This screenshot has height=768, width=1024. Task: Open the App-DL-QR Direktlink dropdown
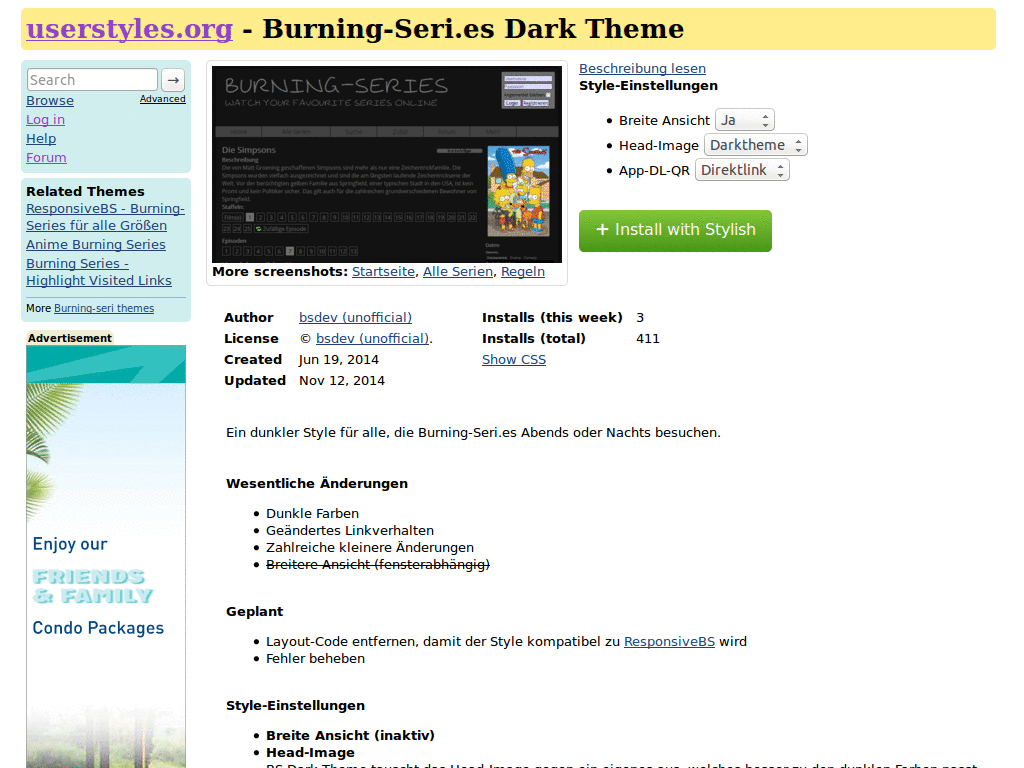click(x=742, y=170)
